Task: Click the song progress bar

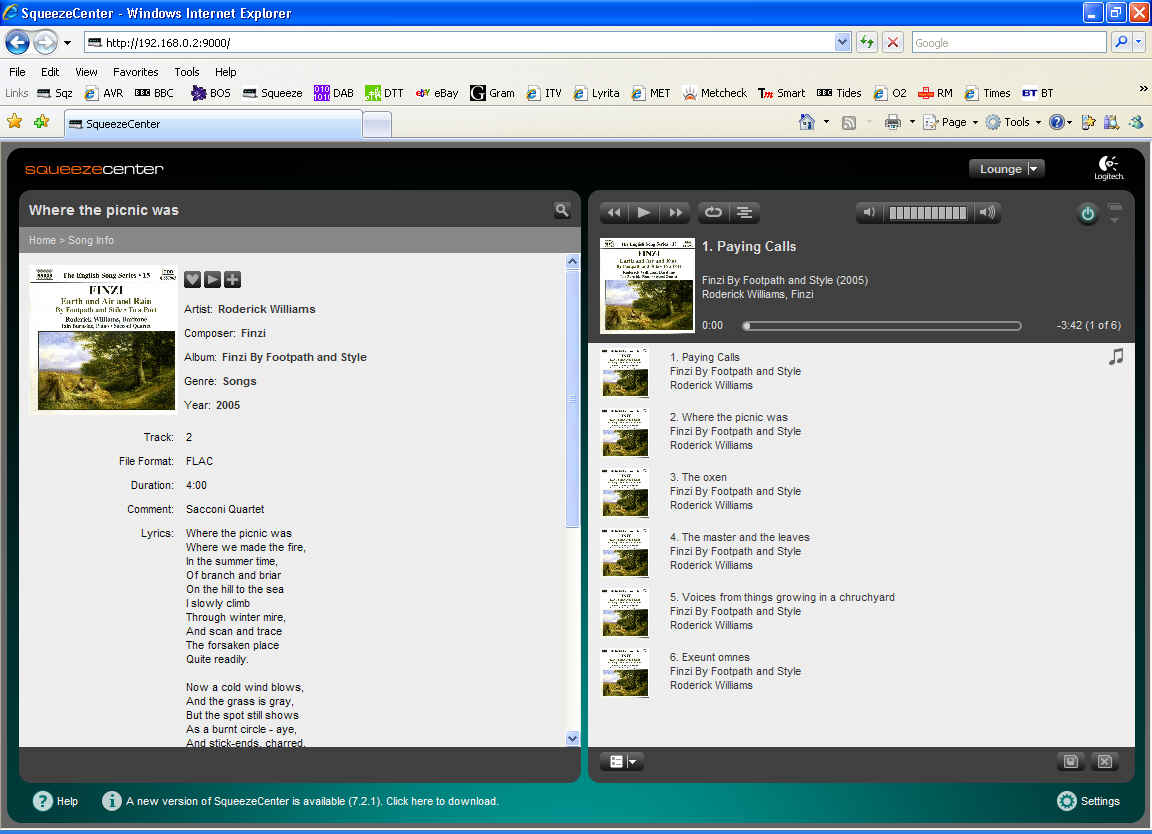Action: click(x=881, y=326)
